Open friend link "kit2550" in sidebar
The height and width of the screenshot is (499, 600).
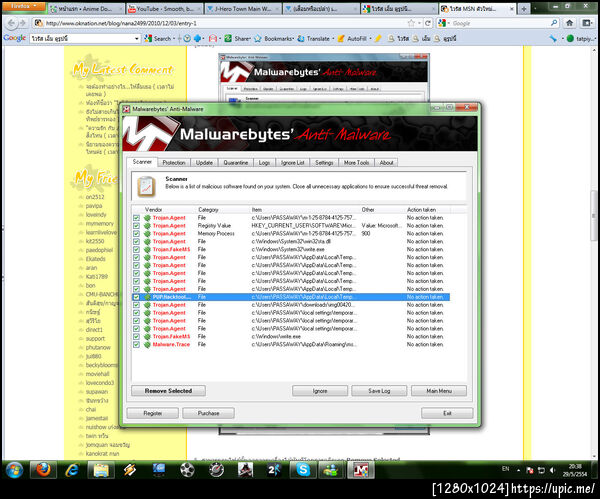click(95, 241)
